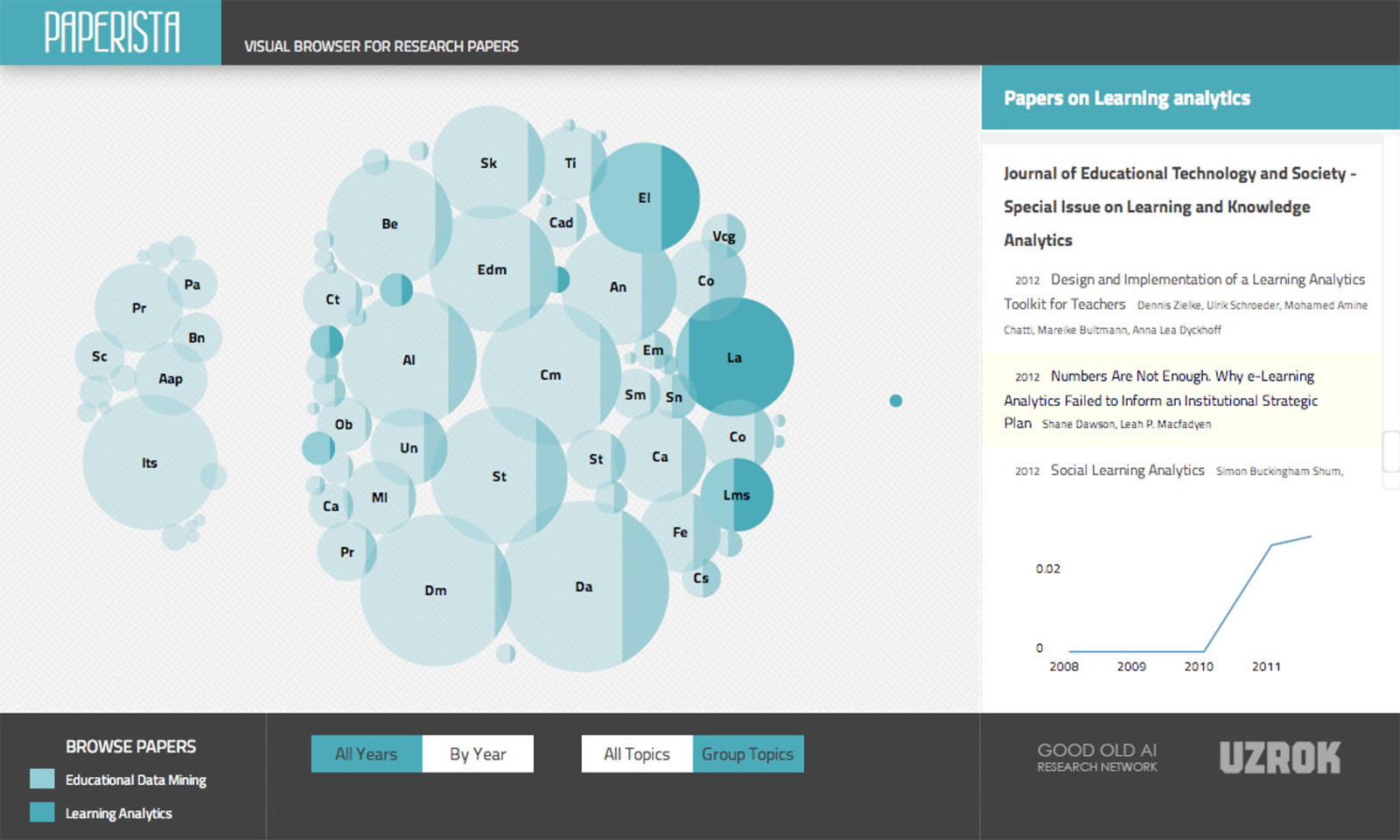The width and height of the screenshot is (1400, 840).
Task: Click Learning Analytics legend swatch
Action: 42,812
